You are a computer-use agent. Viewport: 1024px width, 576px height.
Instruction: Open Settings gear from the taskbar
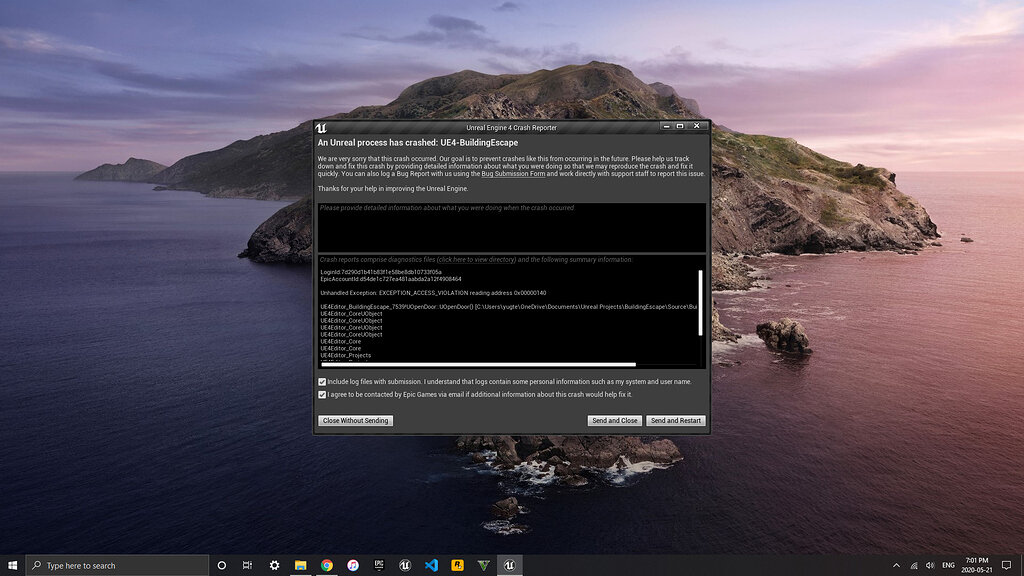(x=274, y=565)
